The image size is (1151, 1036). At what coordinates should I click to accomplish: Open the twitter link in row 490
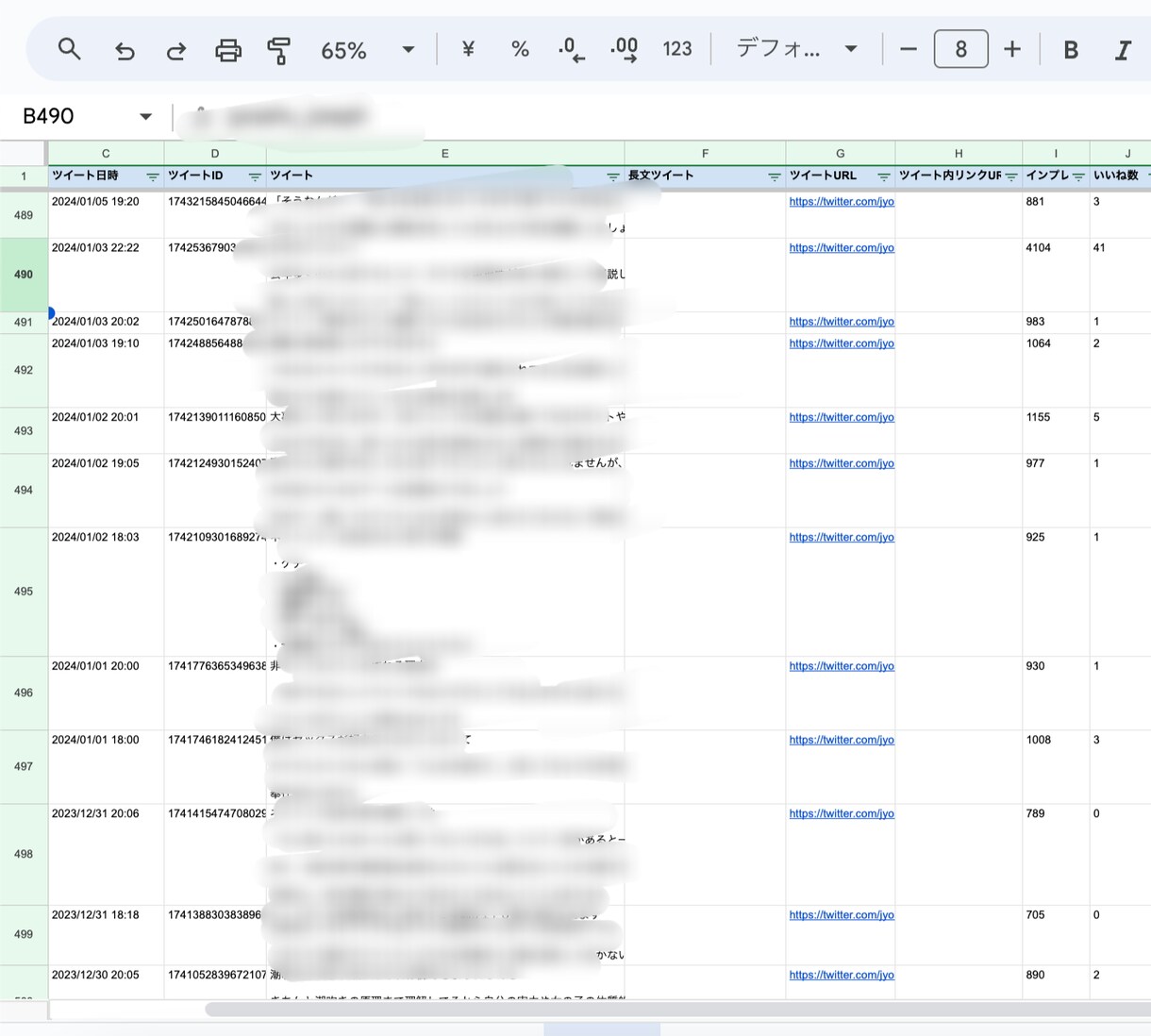(x=842, y=248)
